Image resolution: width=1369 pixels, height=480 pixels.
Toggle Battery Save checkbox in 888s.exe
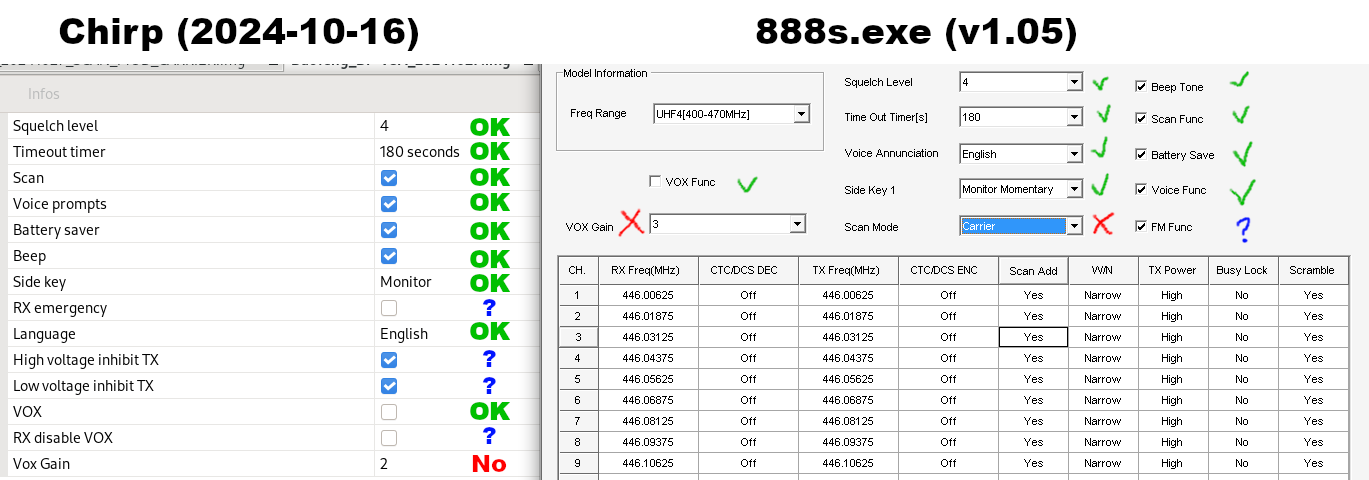click(1141, 155)
